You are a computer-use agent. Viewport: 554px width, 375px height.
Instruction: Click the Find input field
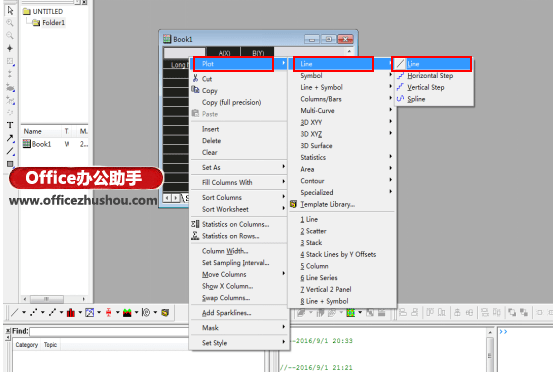(x=110, y=332)
